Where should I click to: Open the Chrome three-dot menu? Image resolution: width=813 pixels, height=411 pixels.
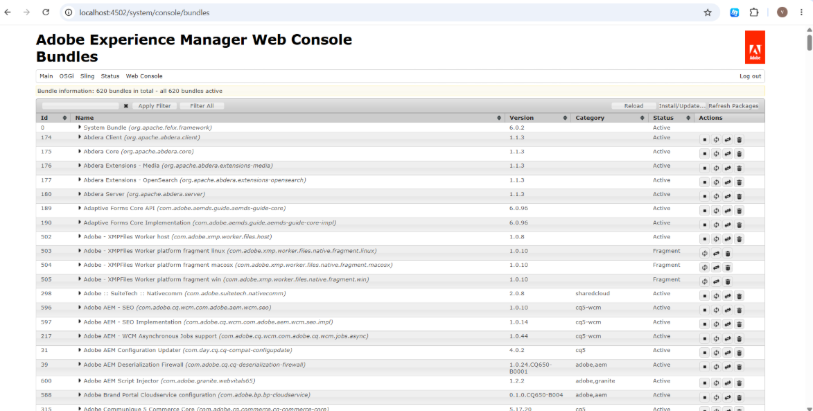click(802, 12)
